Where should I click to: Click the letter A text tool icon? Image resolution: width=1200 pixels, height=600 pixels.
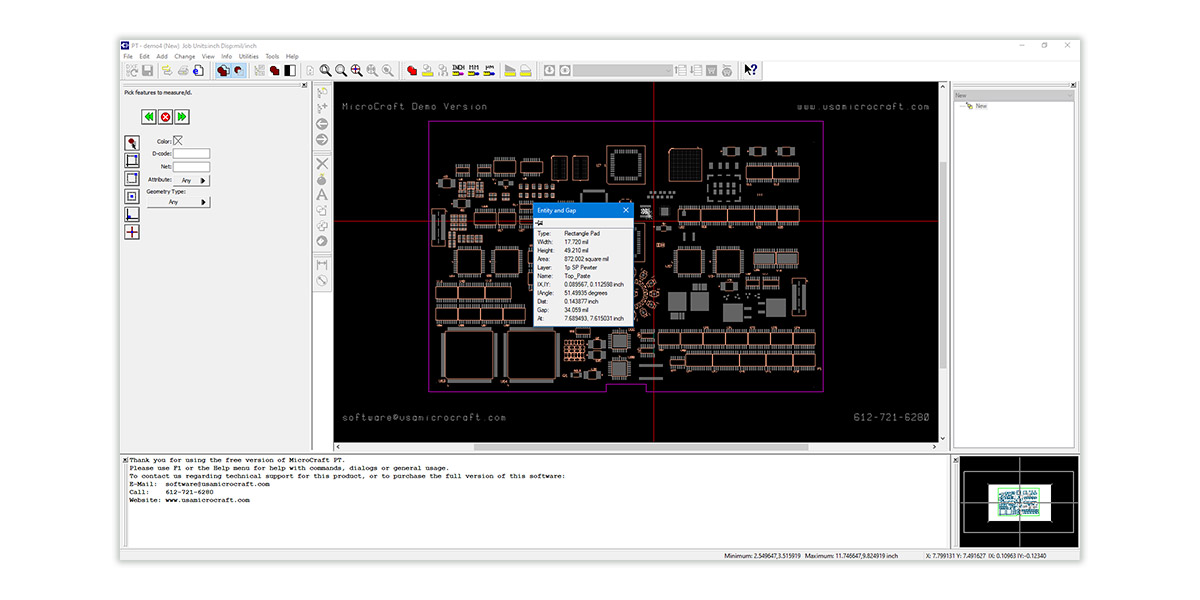(x=322, y=195)
